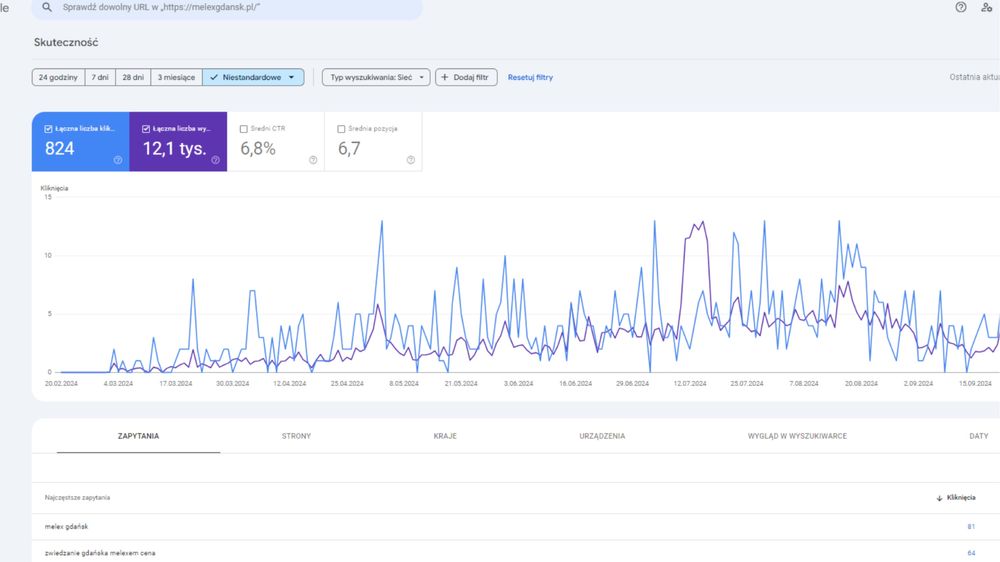Select the 28 dni date range button

pos(132,77)
